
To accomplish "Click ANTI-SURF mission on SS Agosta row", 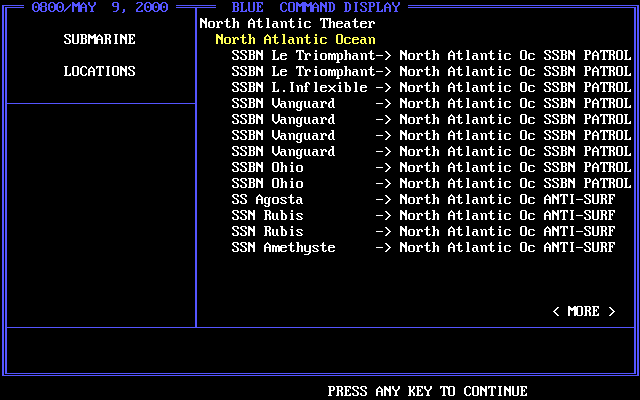I will (x=579, y=200).
